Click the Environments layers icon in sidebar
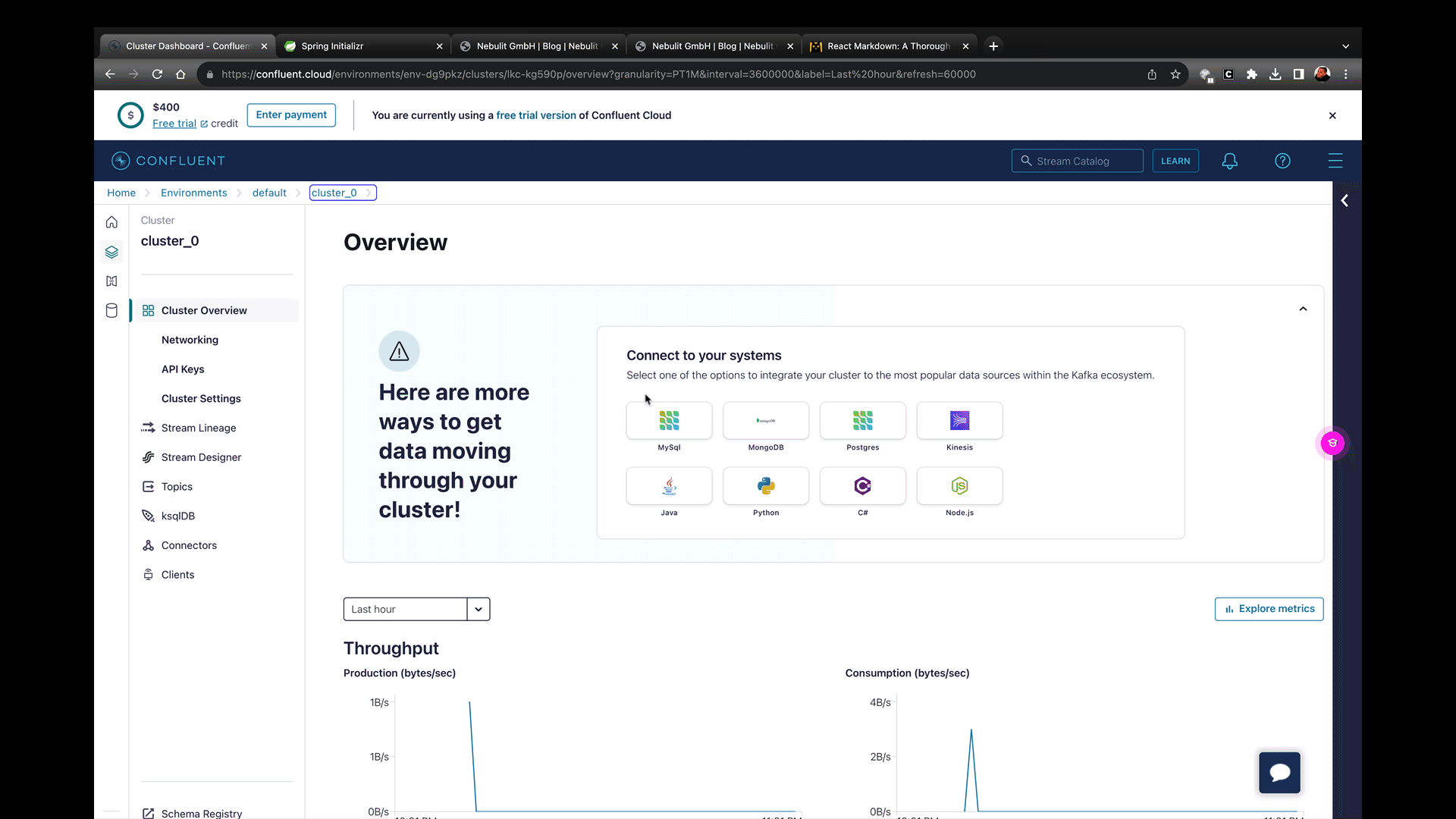 (111, 252)
